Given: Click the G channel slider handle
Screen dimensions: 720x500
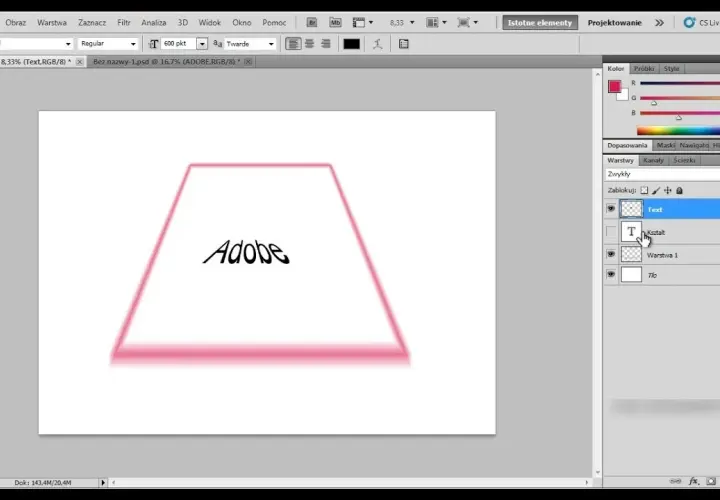Looking at the screenshot, I should 654,103.
